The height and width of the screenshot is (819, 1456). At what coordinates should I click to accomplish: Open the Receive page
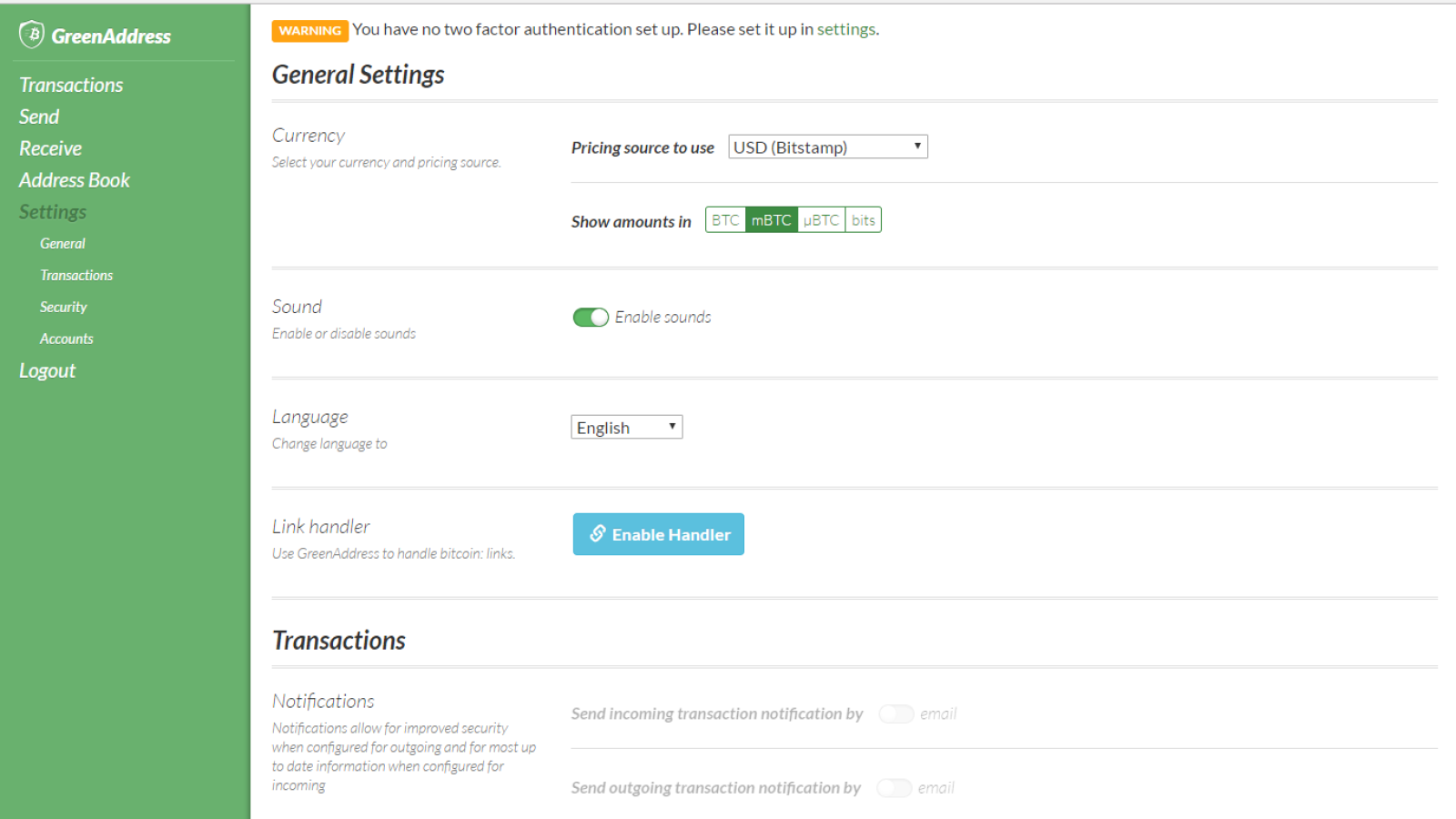(50, 148)
